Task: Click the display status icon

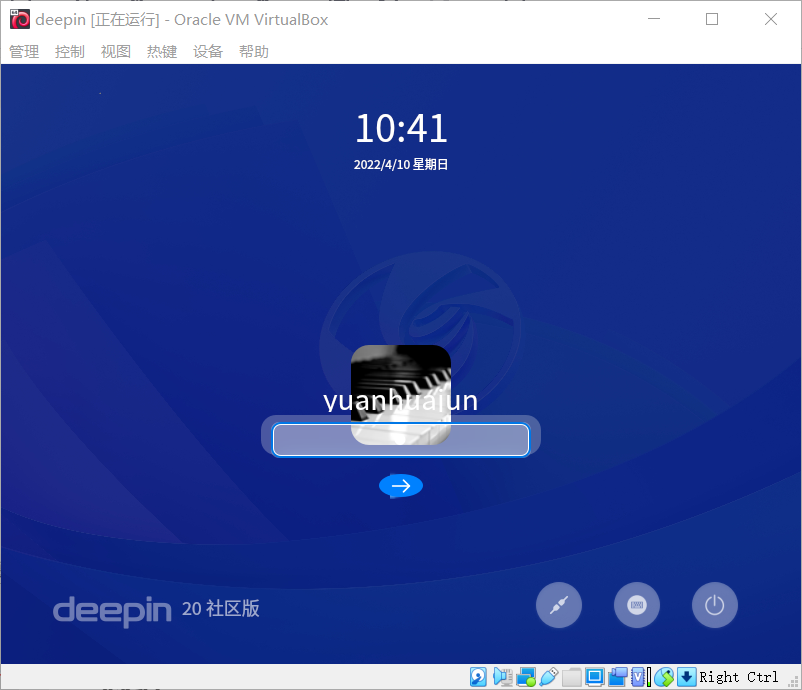Action: click(x=594, y=677)
